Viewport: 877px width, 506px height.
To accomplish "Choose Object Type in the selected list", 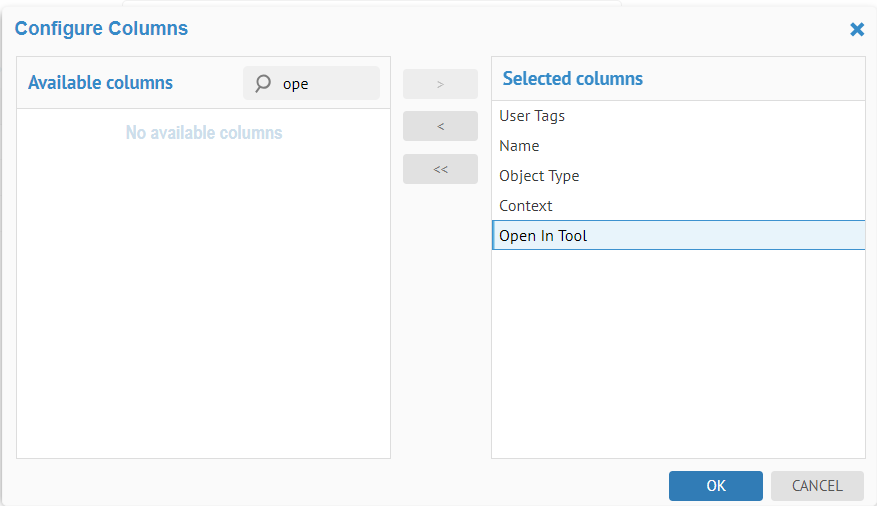I will coord(539,176).
